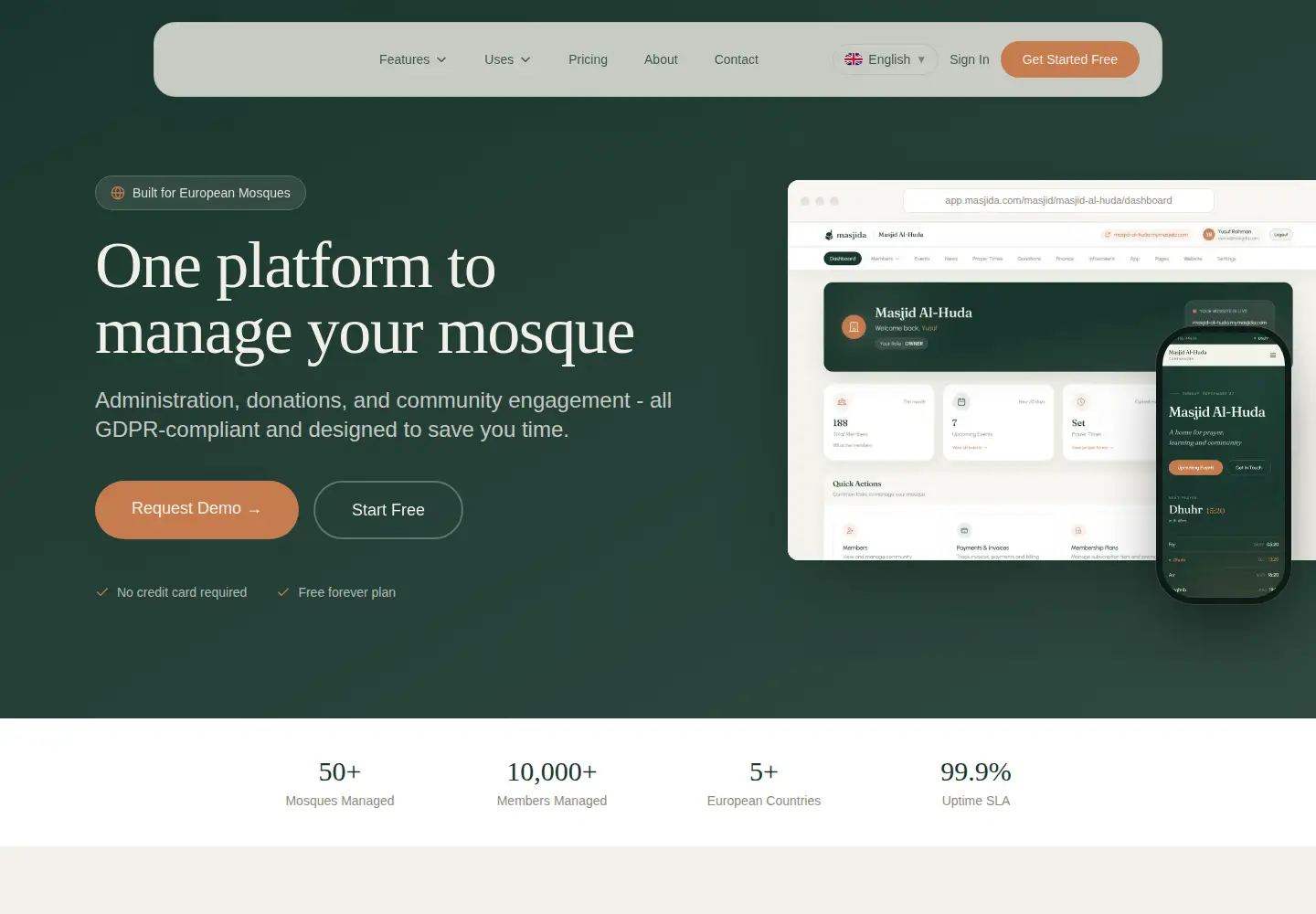The image size is (1316, 914).
Task: Open the English language selector
Action: click(x=885, y=59)
